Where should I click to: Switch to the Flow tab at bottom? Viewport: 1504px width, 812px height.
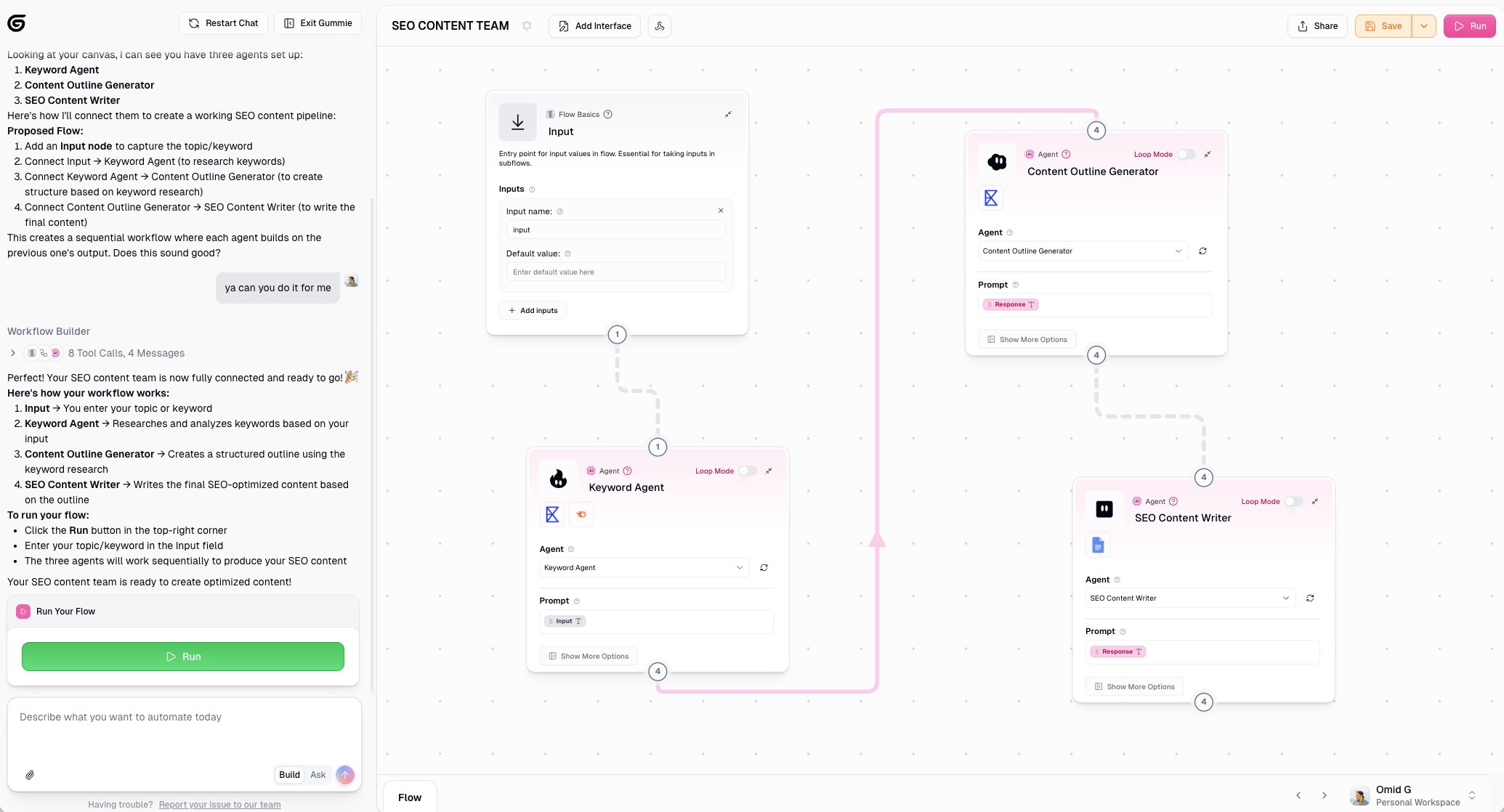click(410, 797)
